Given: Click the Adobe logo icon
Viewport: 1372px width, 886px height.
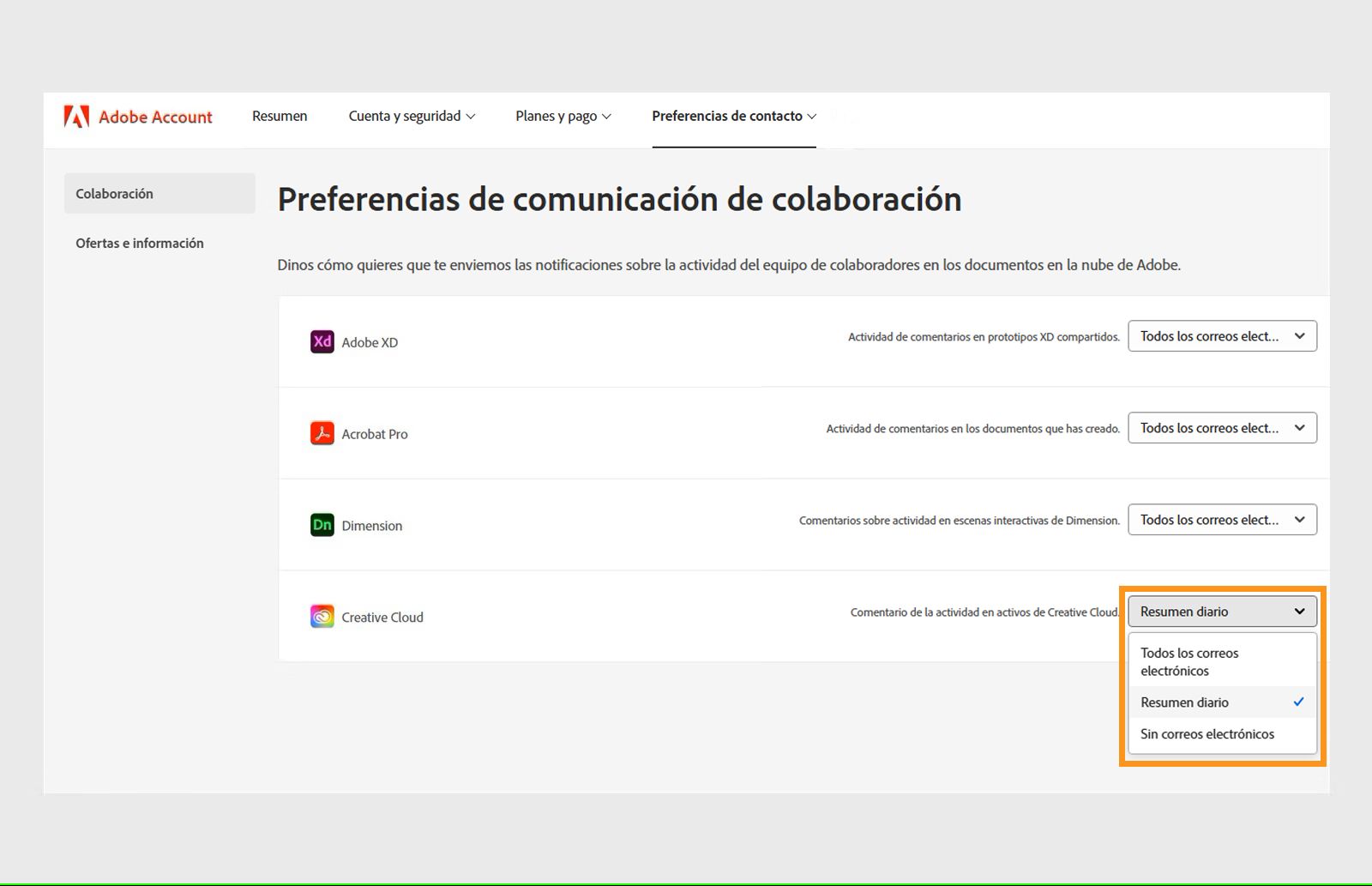Looking at the screenshot, I should point(76,117).
